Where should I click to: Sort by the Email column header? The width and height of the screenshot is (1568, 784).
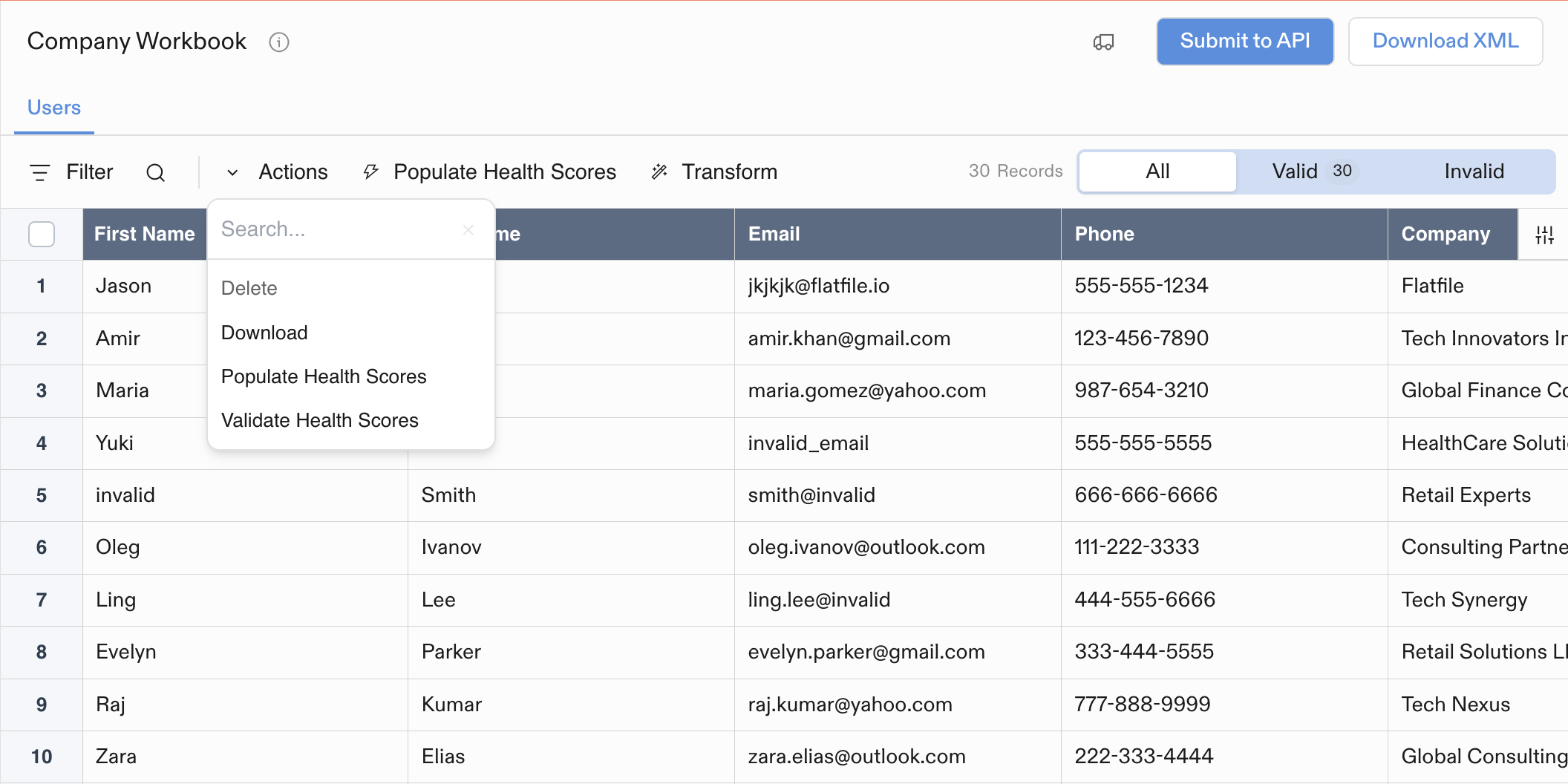click(898, 235)
